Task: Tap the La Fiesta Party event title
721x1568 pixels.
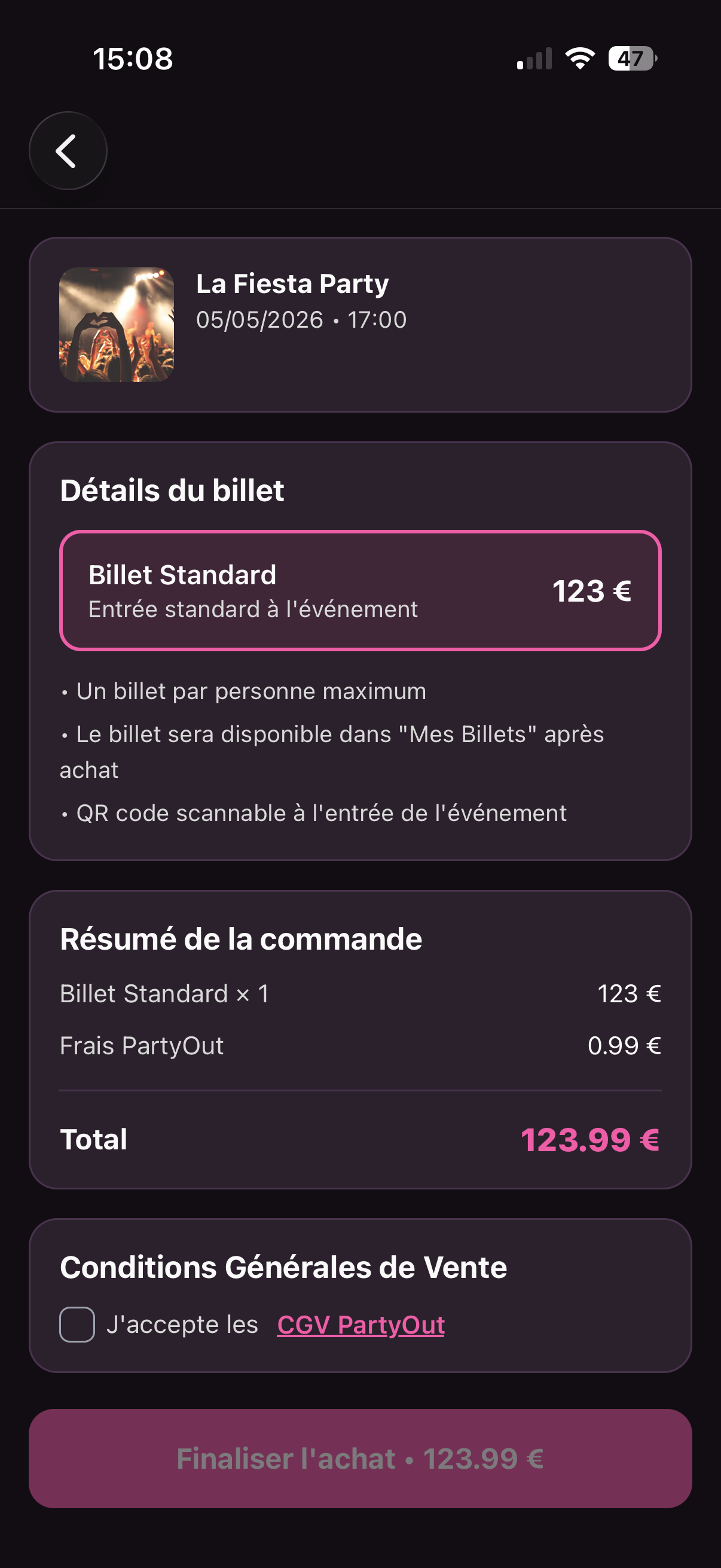Action: 292,283
